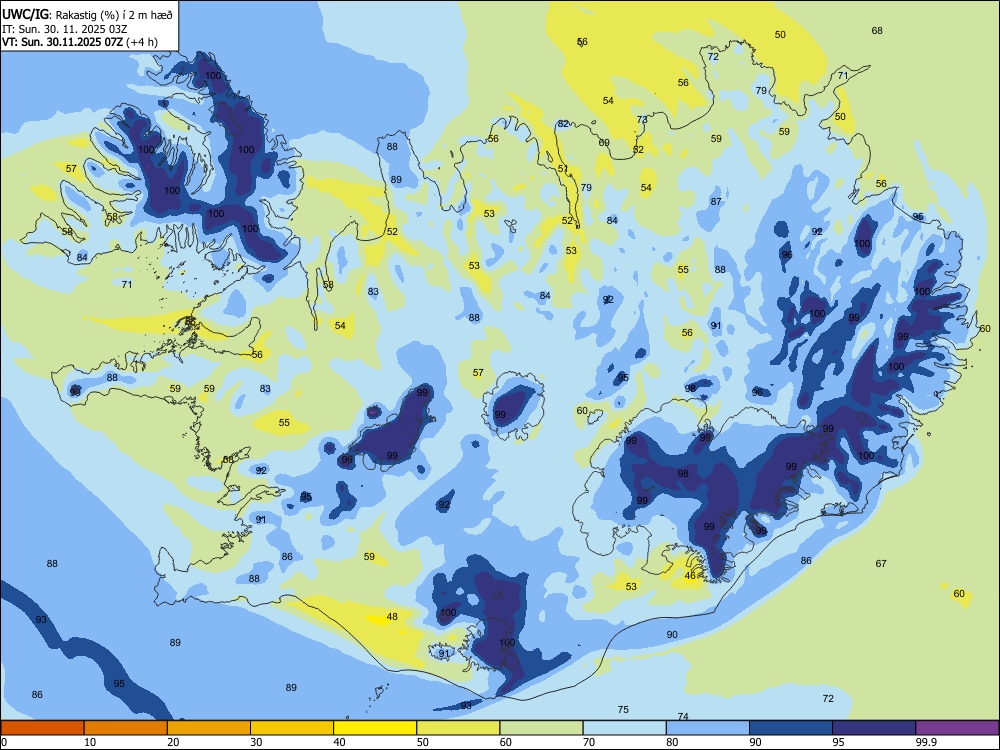
Task: Click the 'Rakastig (%) í 2 m hæð' label
Action: pyautogui.click(x=114, y=15)
